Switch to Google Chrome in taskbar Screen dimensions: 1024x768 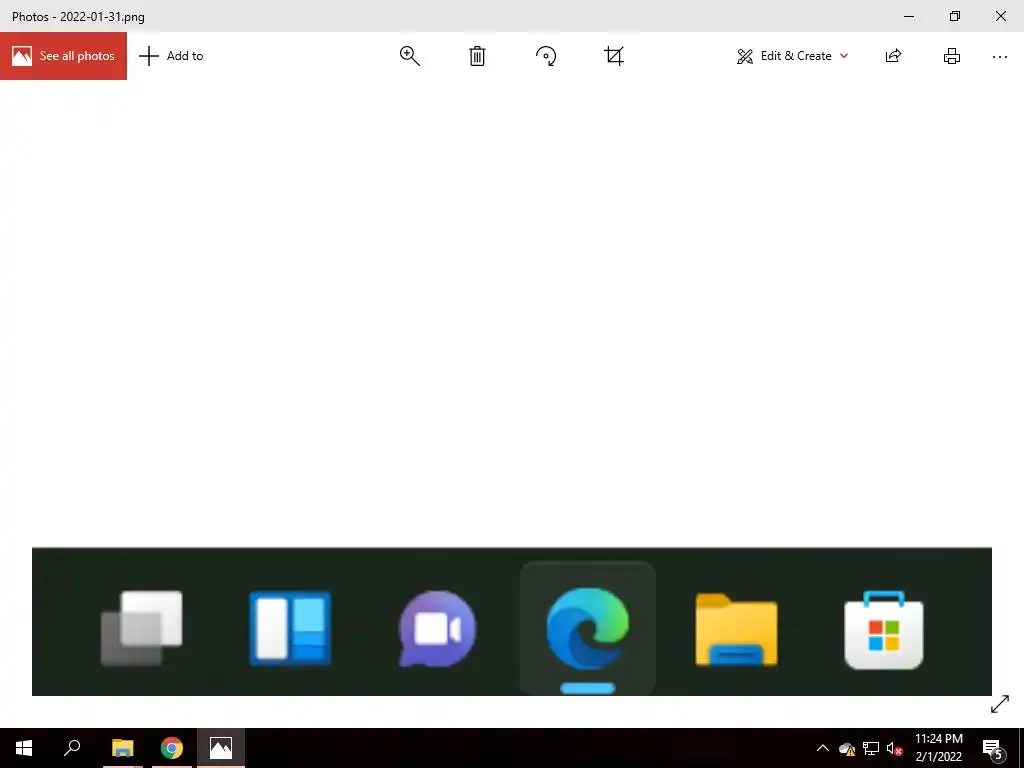point(172,748)
